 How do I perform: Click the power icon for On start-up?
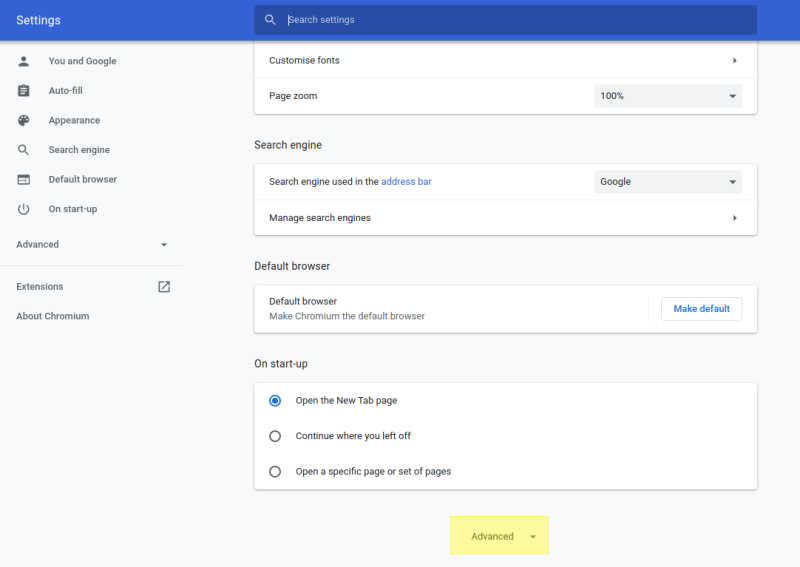coord(23,209)
